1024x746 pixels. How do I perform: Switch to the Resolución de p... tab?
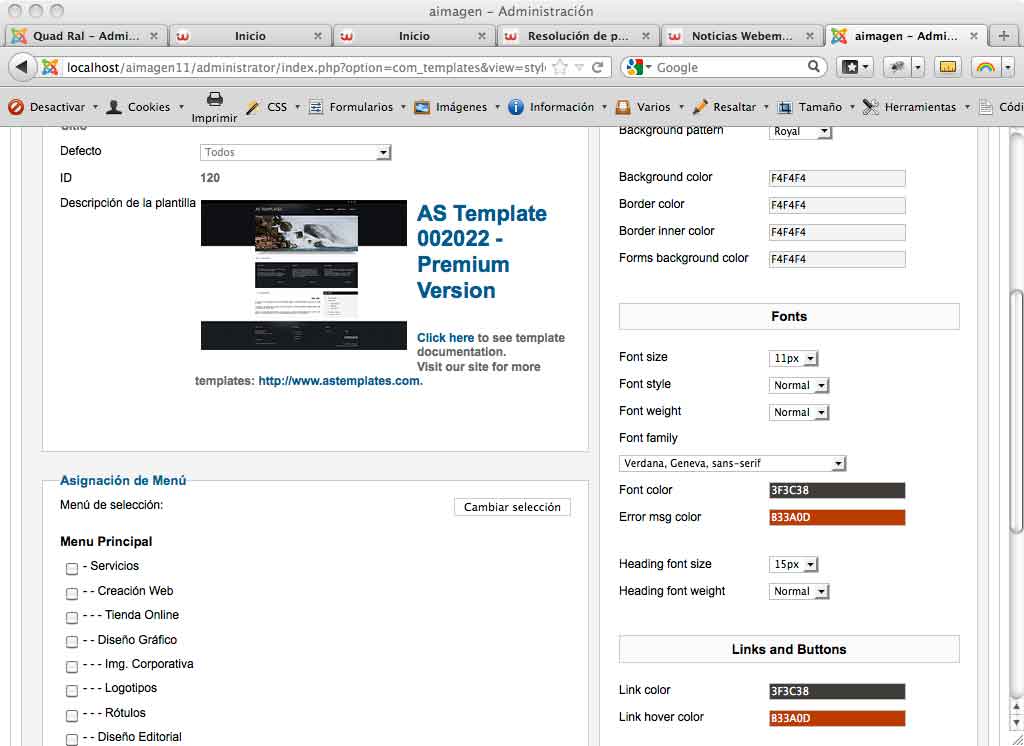click(578, 36)
